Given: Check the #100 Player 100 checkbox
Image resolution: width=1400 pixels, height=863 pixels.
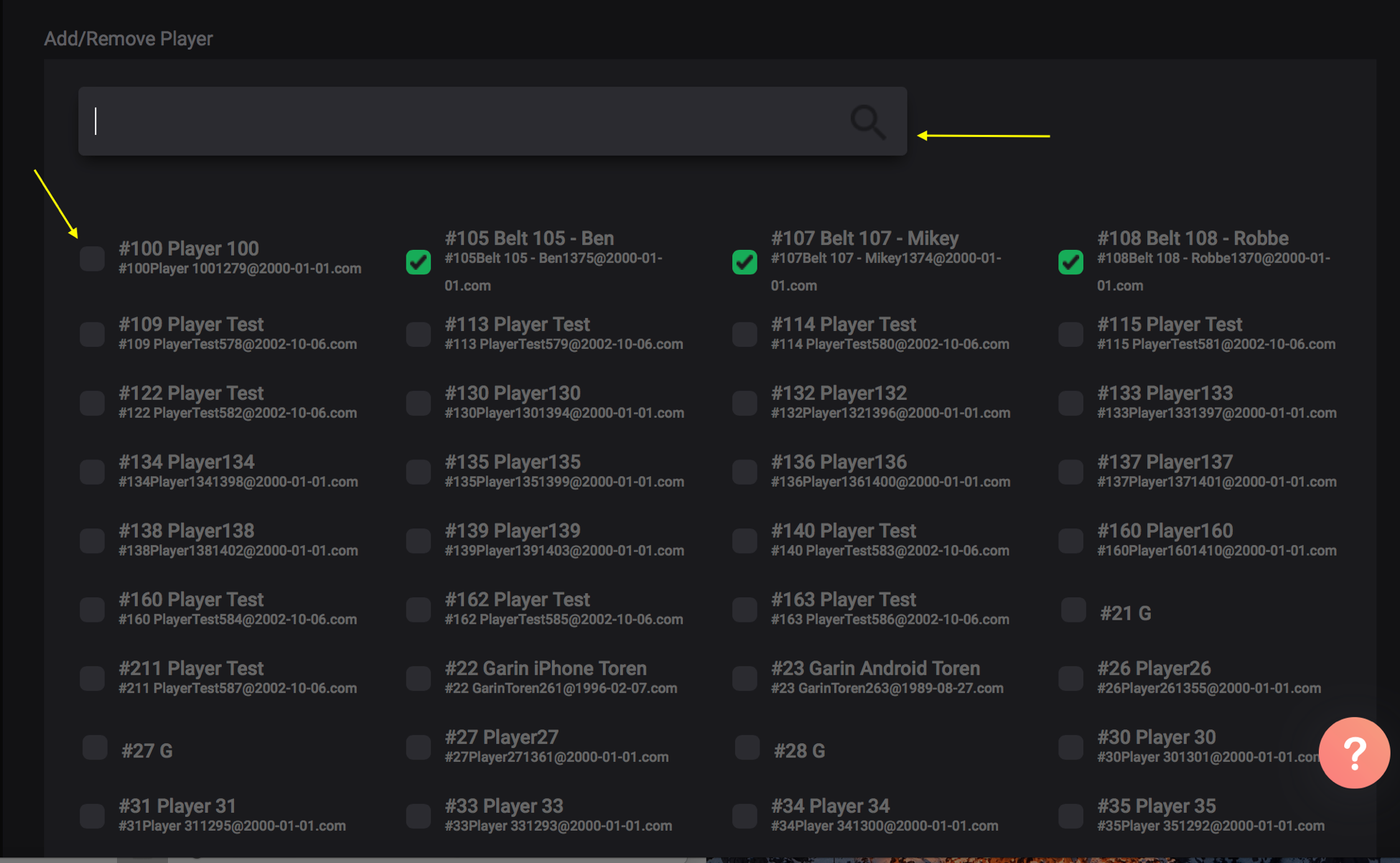Looking at the screenshot, I should 93,258.
